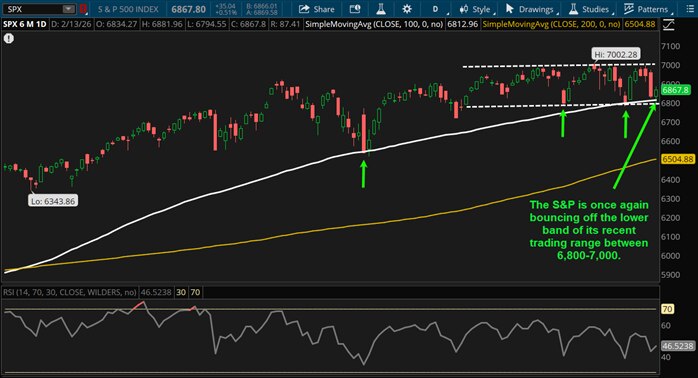The image size is (698, 378).
Task: Click the SPX 6 M 1D chart label
Action: coord(24,24)
